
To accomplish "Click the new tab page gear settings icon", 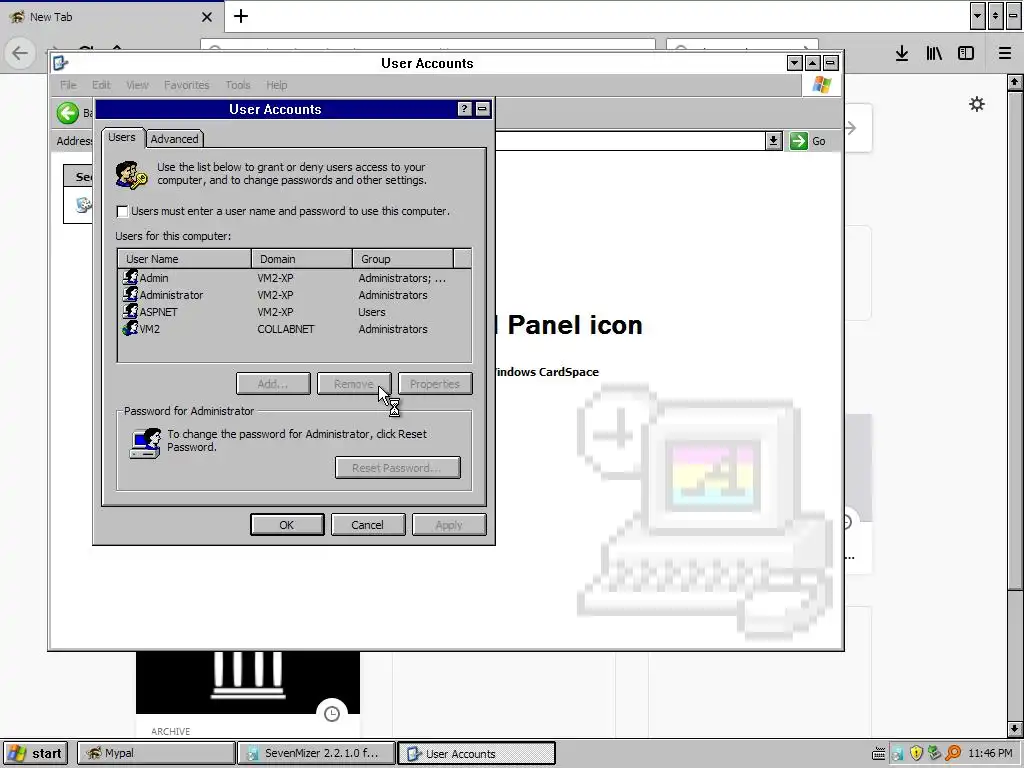I will click(x=976, y=104).
